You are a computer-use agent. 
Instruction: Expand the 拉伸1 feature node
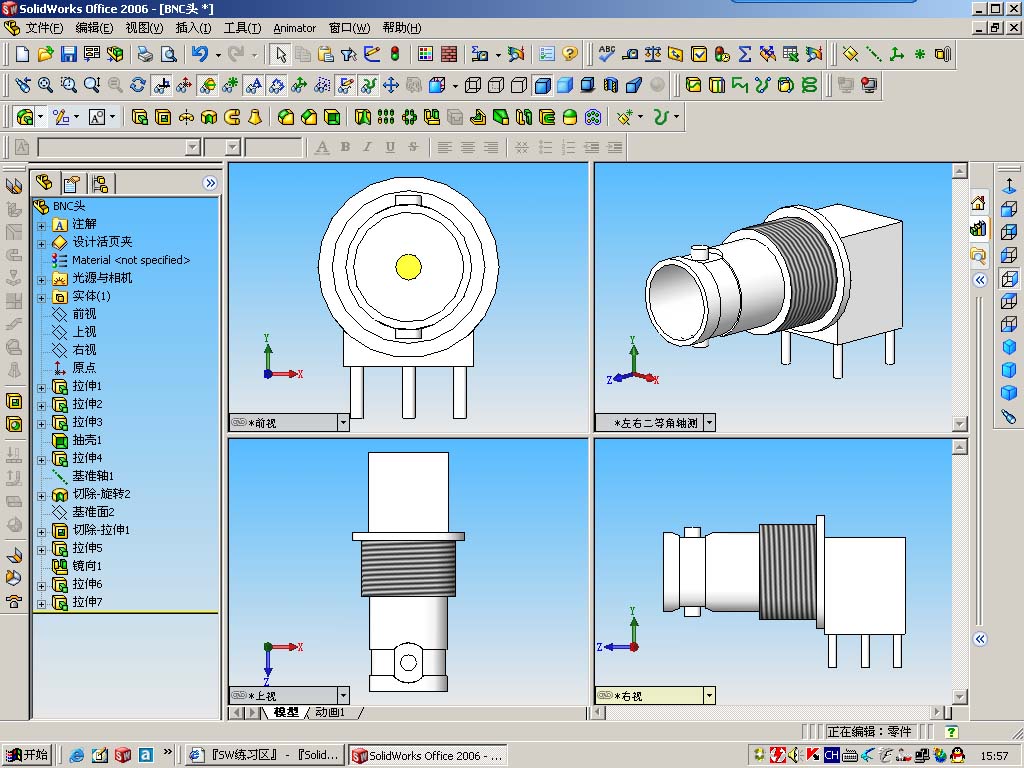[41, 388]
